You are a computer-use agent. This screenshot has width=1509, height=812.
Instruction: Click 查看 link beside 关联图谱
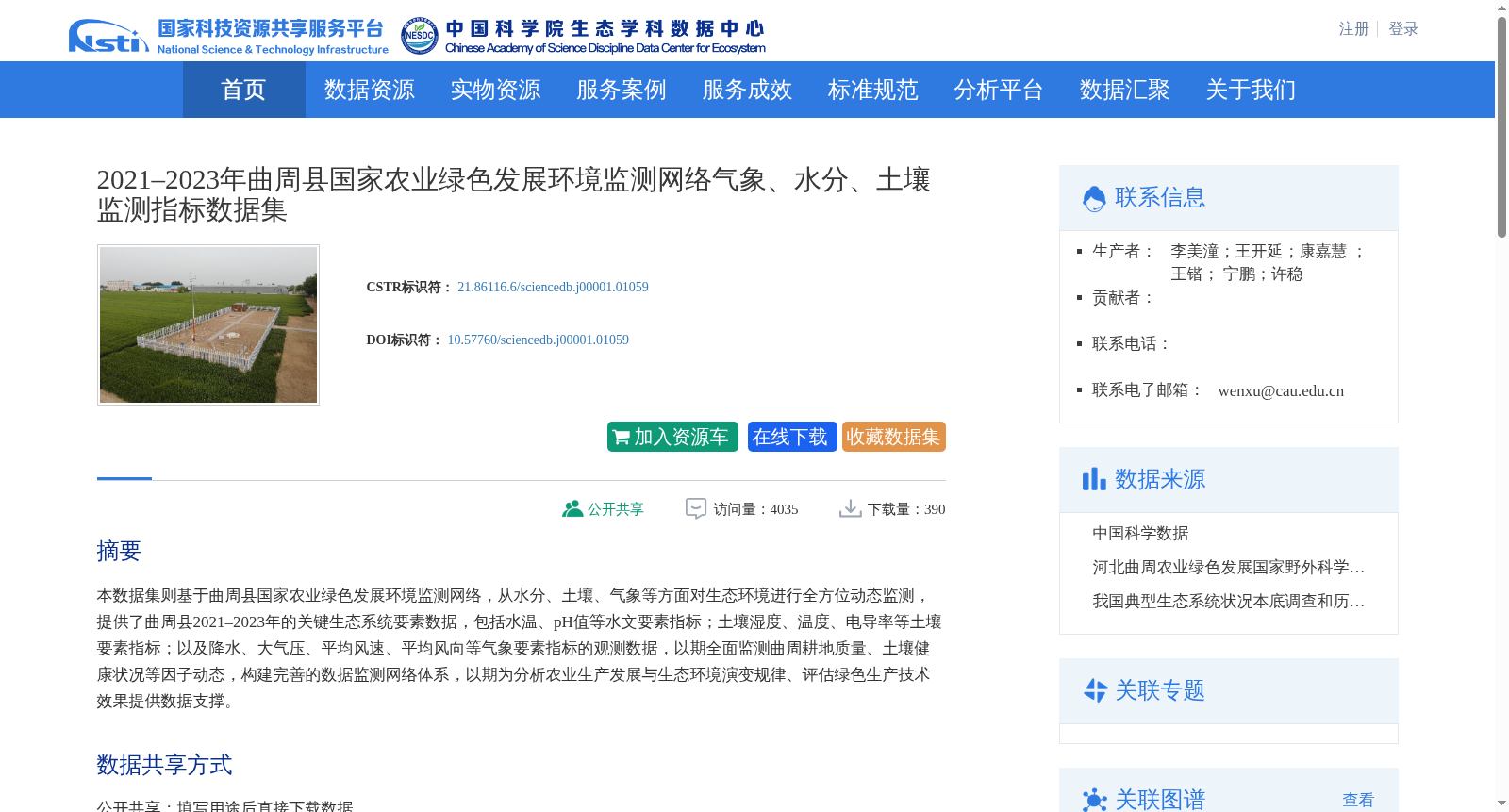[1358, 800]
